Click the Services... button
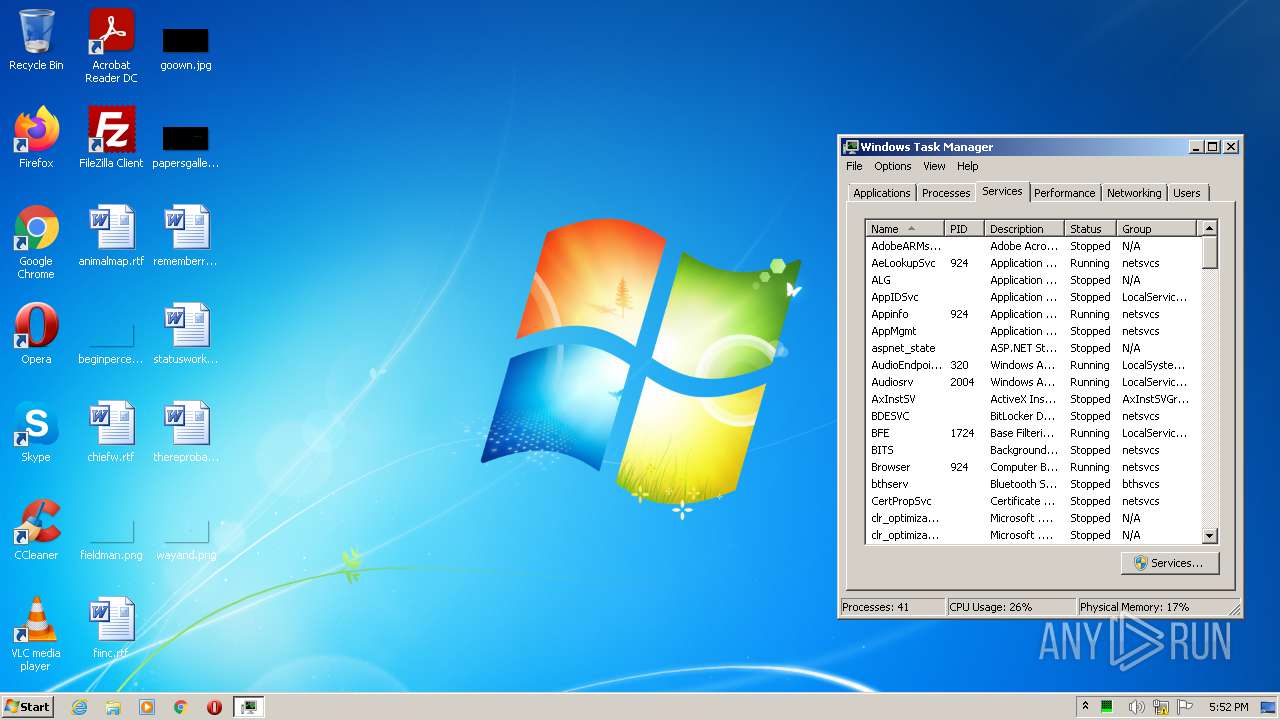 tap(1169, 563)
